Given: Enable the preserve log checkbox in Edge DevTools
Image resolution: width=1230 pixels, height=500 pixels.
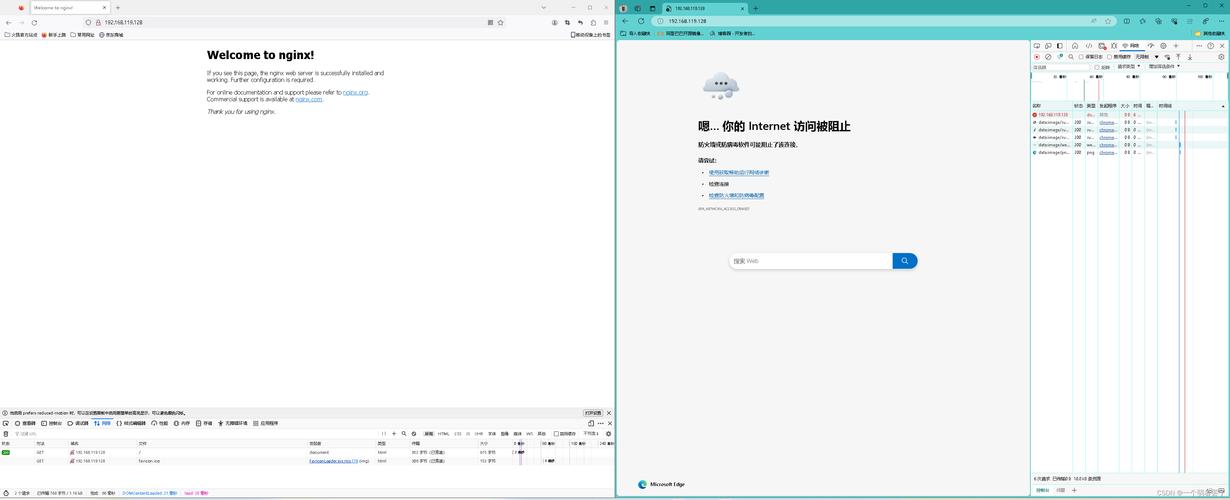Looking at the screenshot, I should [1082, 57].
